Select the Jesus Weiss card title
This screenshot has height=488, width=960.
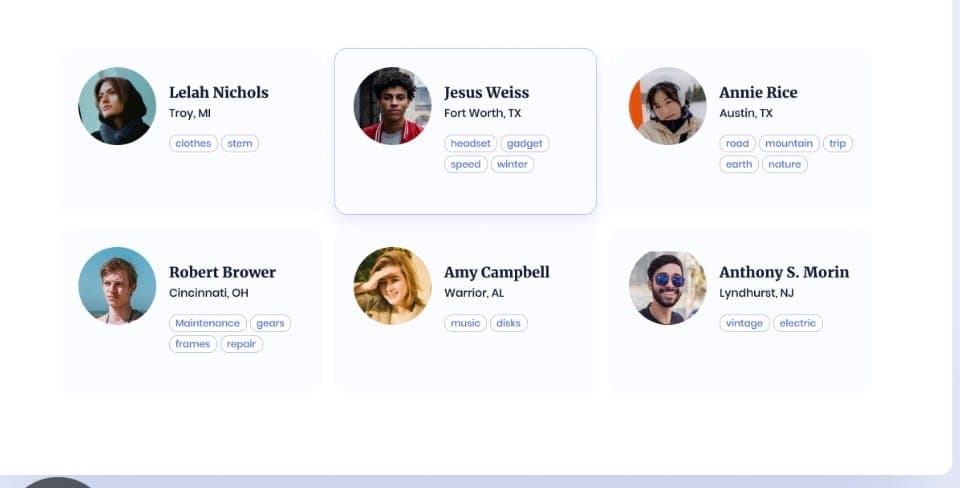[x=487, y=92]
